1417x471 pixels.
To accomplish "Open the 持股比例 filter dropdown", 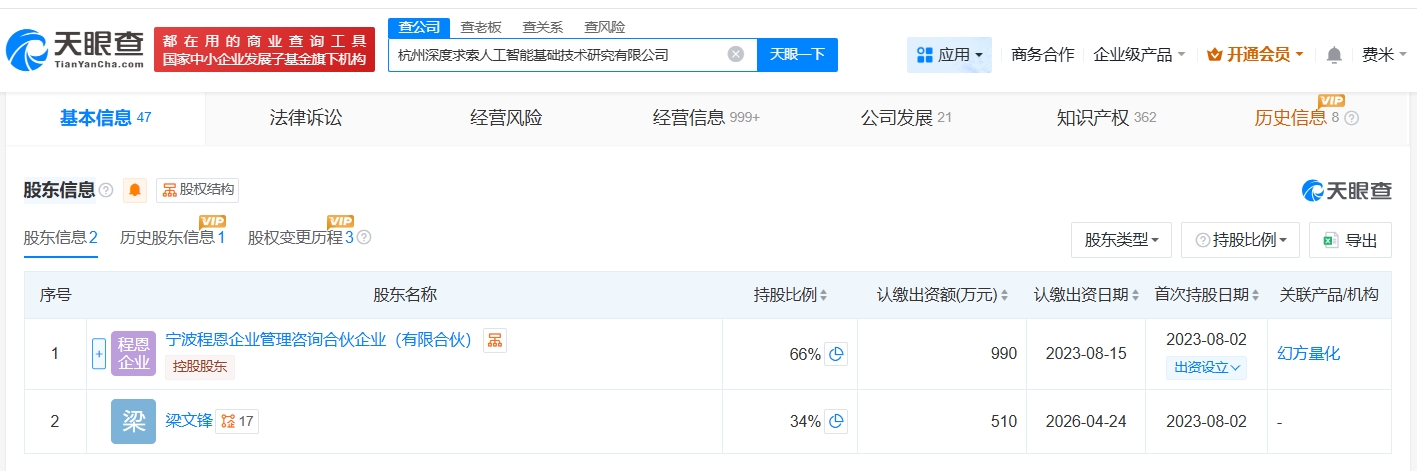I will click(1240, 240).
